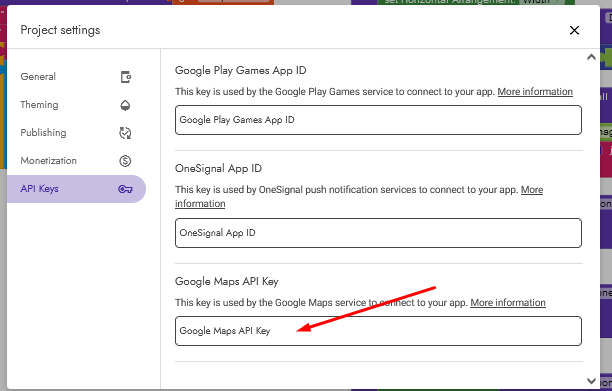612x391 pixels.
Task: Click the Theming droplet icon
Action: pyautogui.click(x=125, y=105)
